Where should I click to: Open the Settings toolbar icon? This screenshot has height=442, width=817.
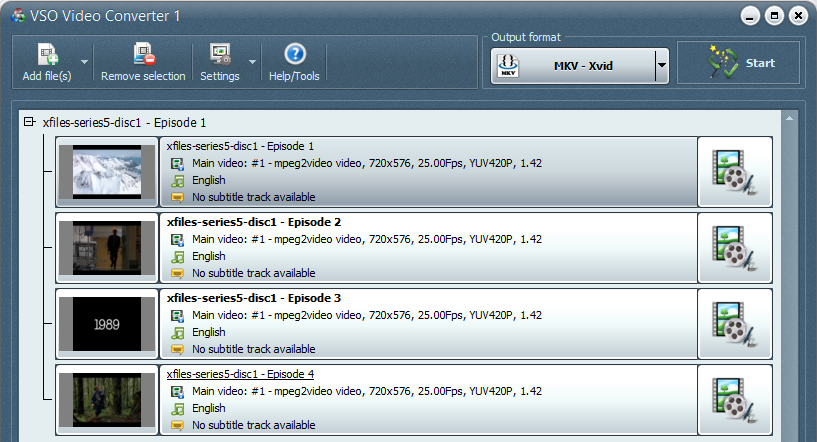pyautogui.click(x=220, y=54)
